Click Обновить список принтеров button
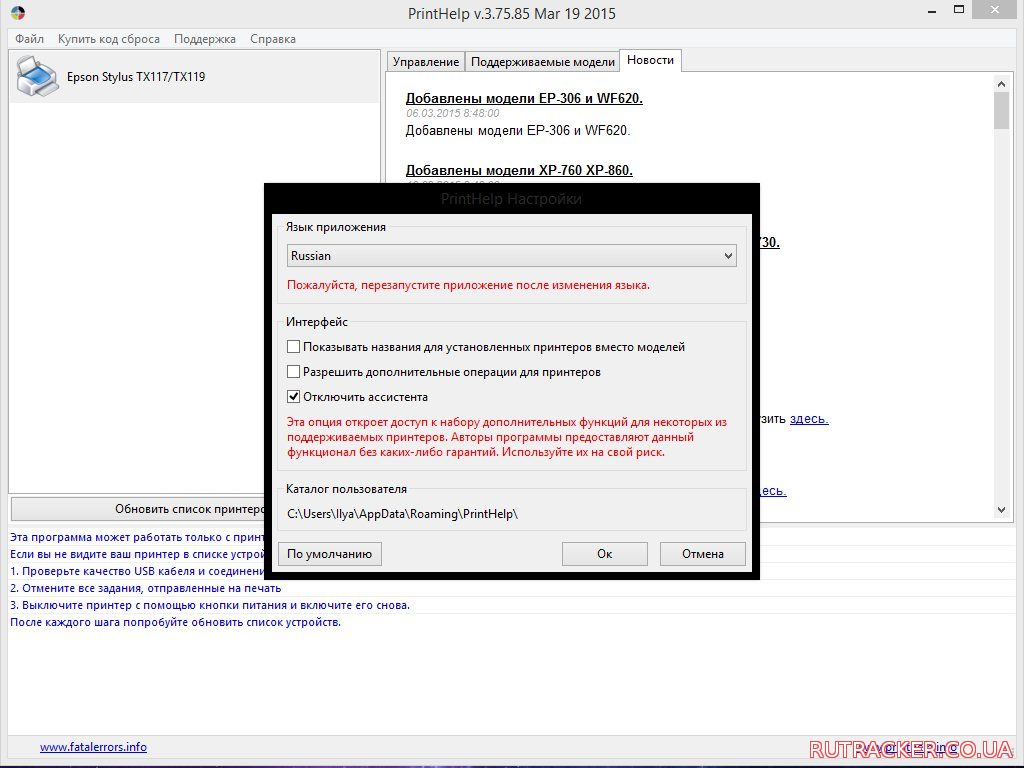This screenshot has height=768, width=1024. coord(138,509)
